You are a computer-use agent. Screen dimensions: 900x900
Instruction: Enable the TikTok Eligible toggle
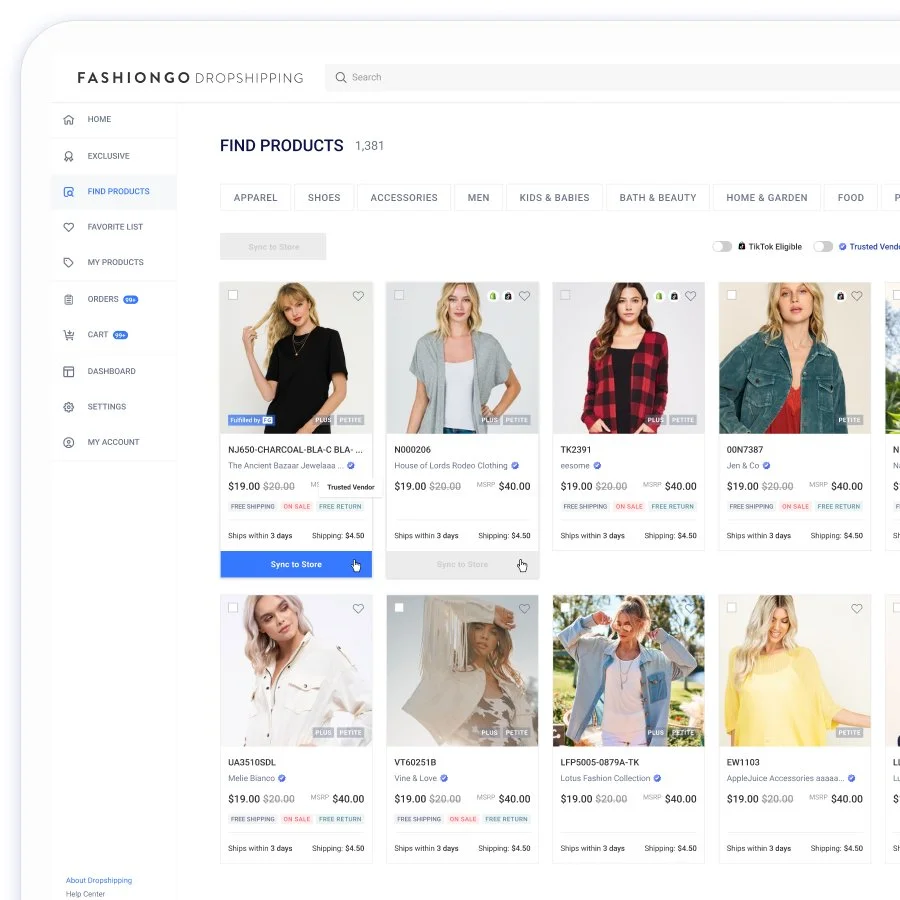pyautogui.click(x=722, y=246)
